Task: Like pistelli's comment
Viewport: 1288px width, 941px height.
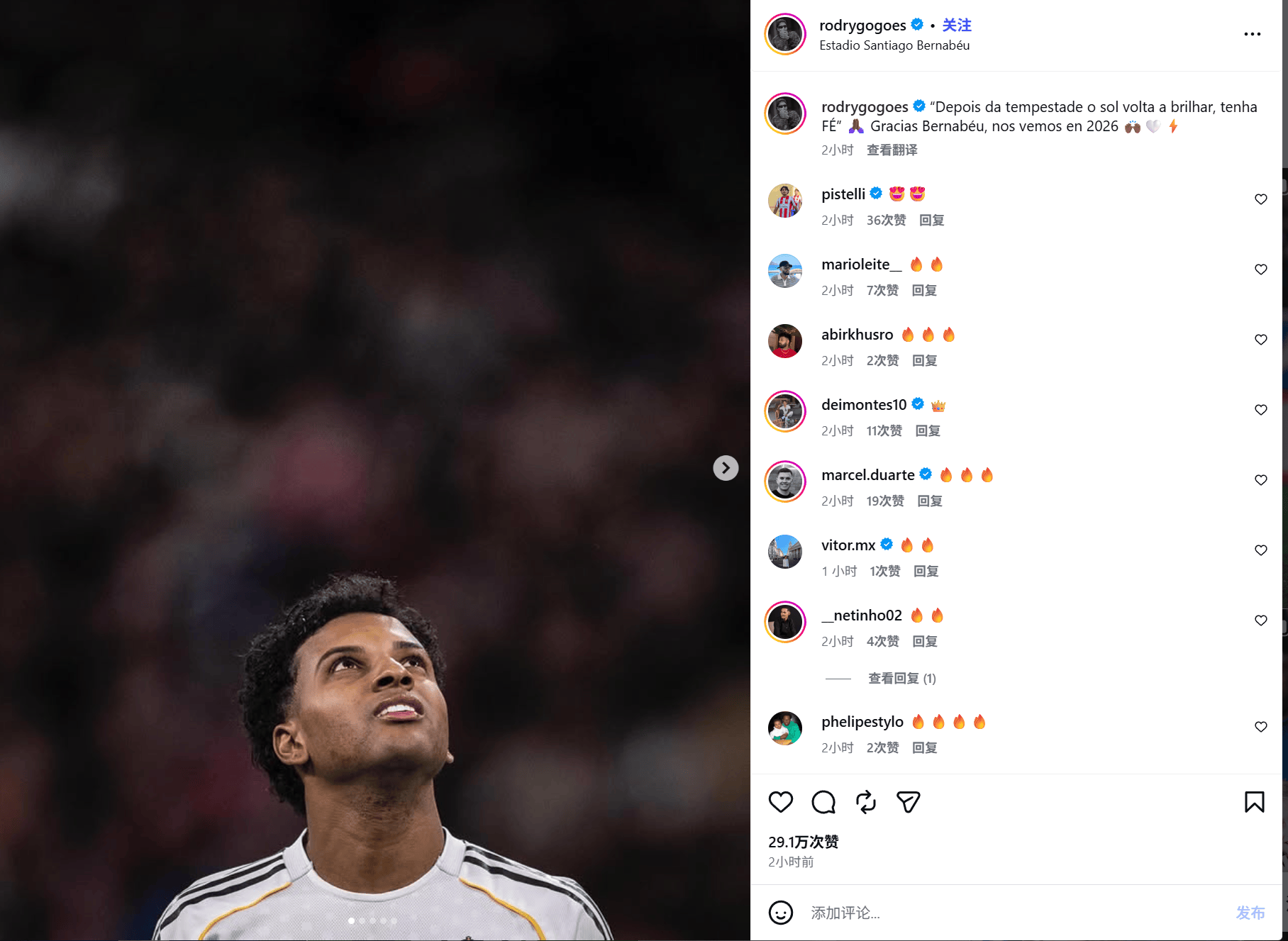Action: point(1261,199)
